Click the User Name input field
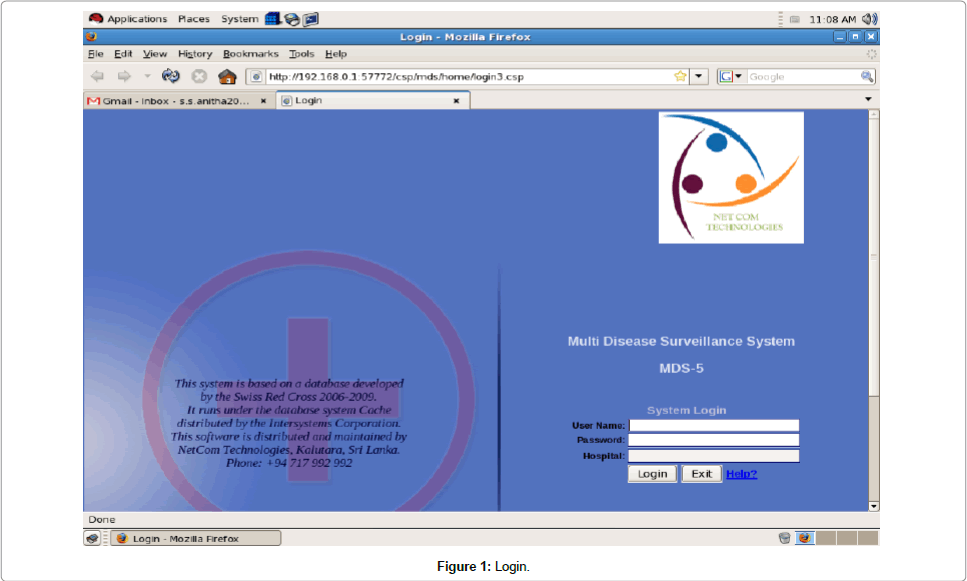 click(714, 425)
